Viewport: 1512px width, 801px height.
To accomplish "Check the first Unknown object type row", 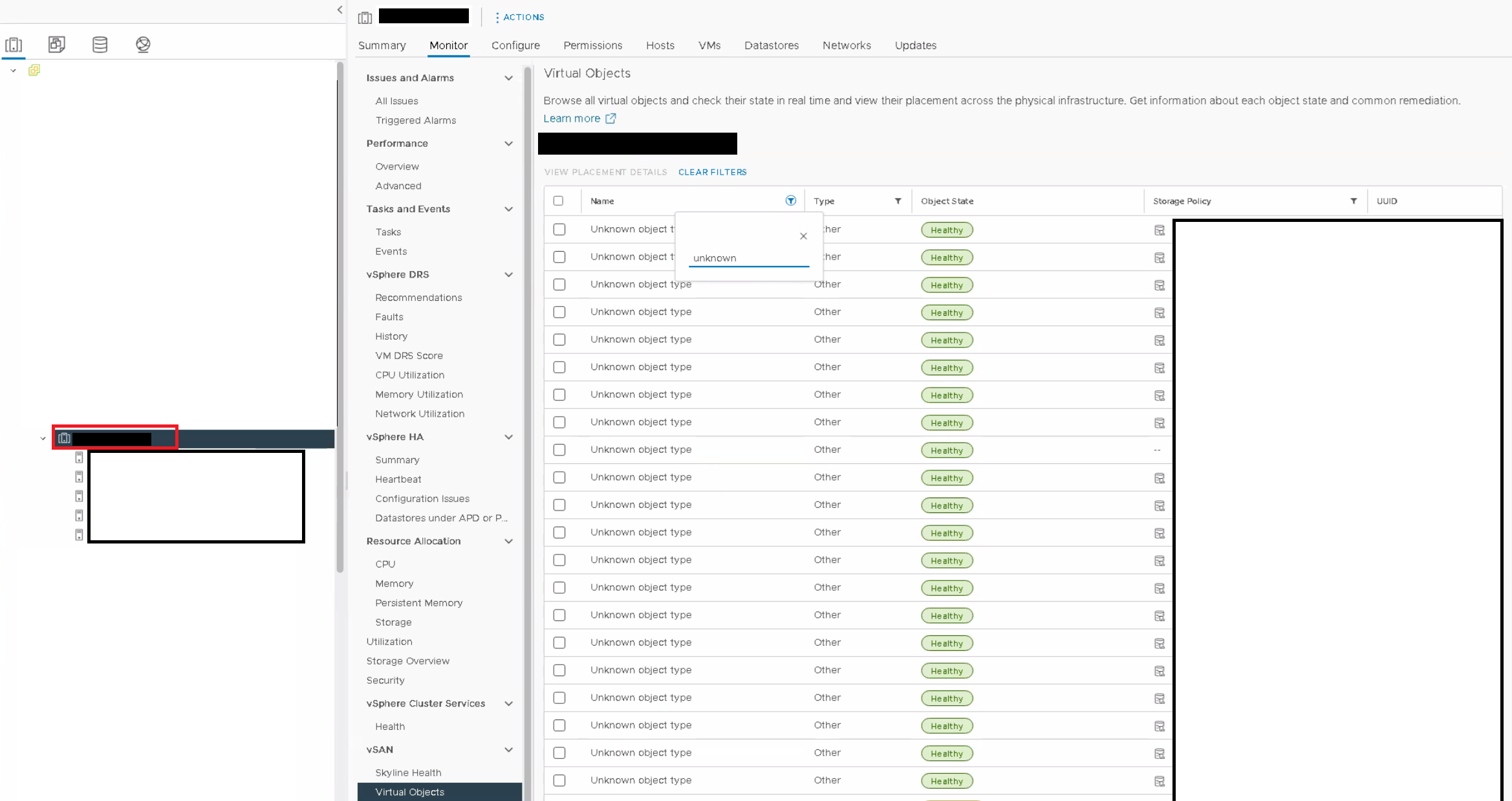I will point(559,230).
